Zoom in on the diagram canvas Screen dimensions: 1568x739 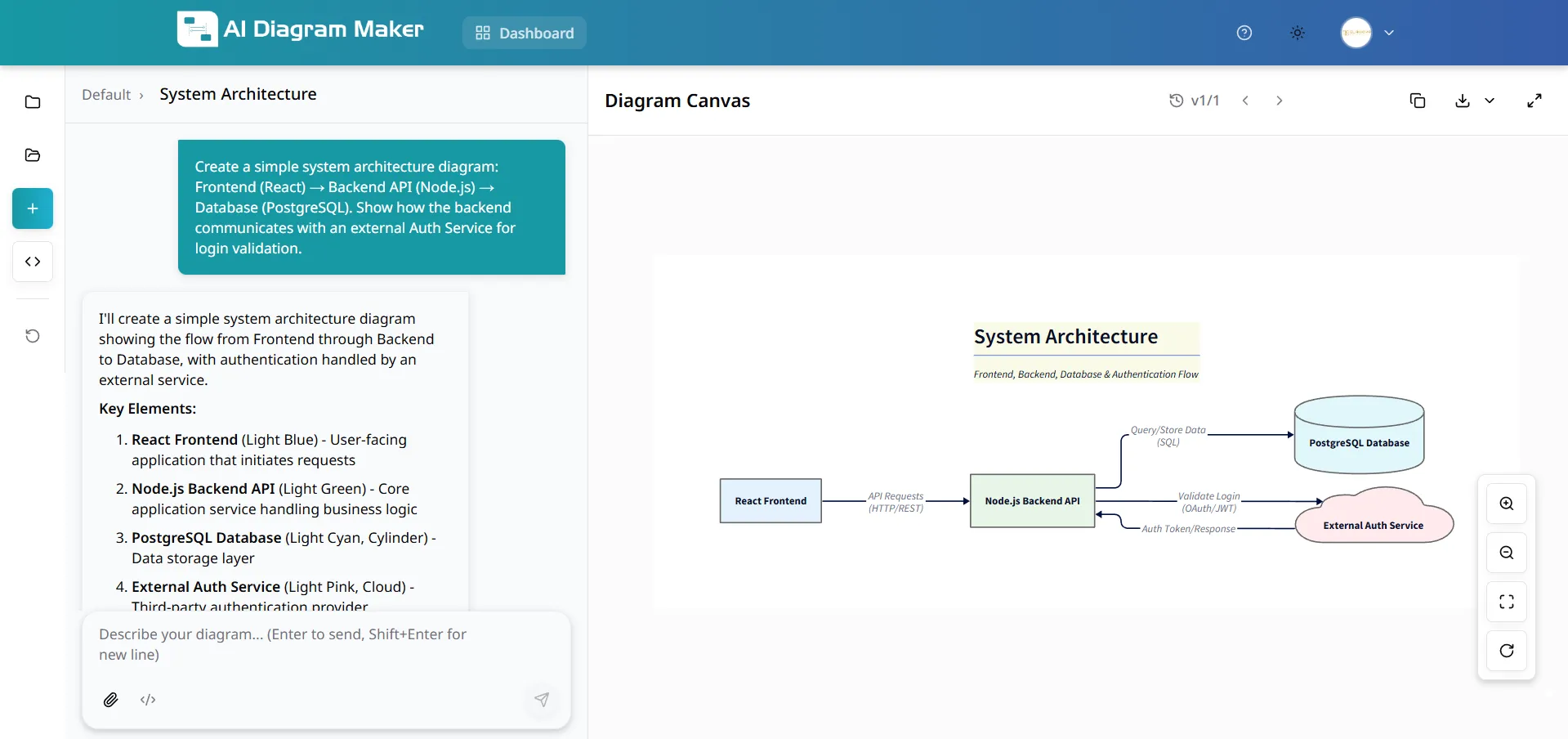pyautogui.click(x=1506, y=504)
